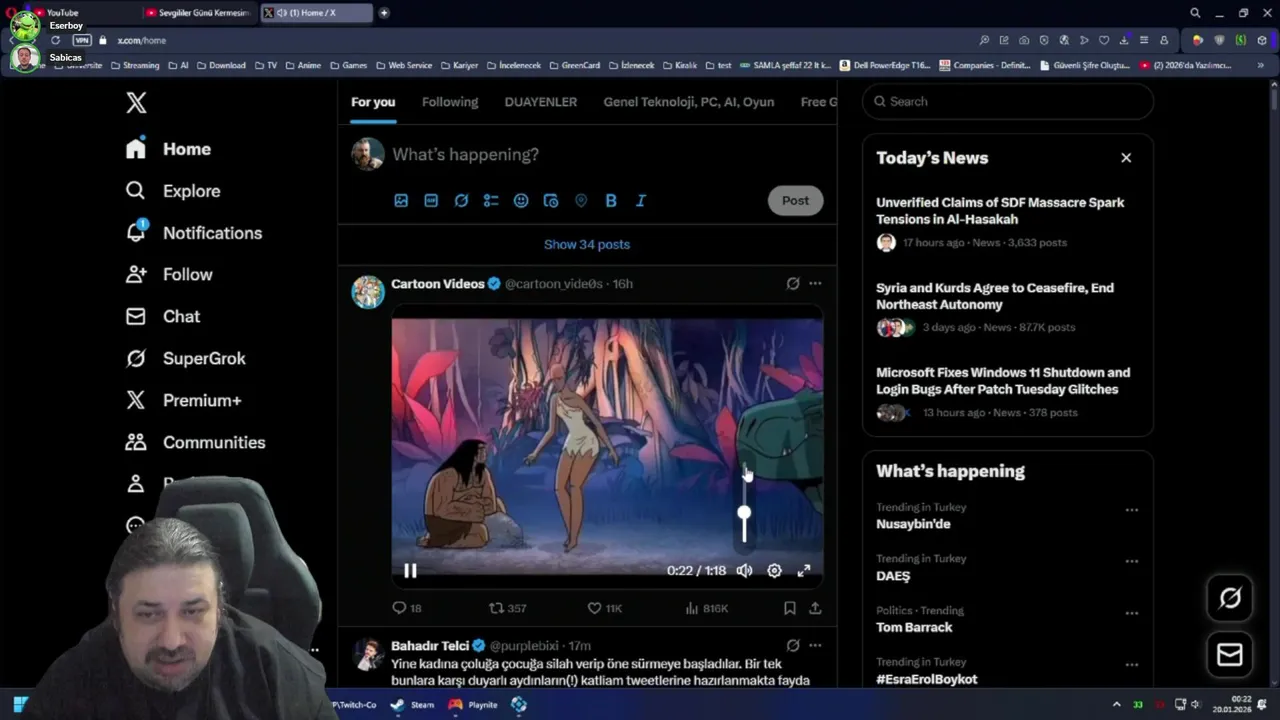
Task: Open the Tom Barrack trending topic
Action: 914,627
